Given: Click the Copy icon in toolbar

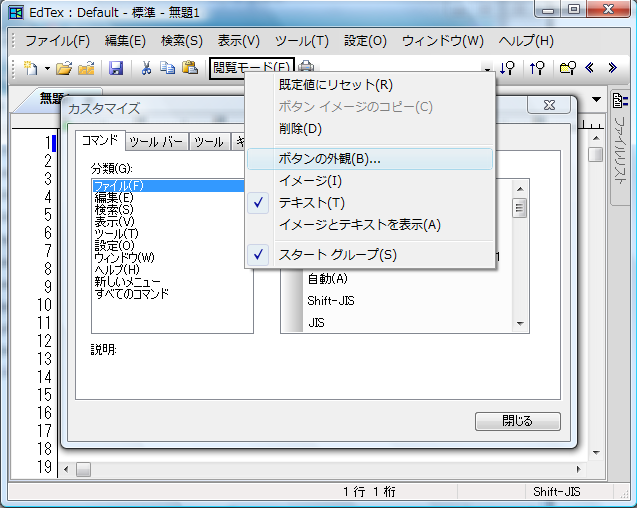Looking at the screenshot, I should 167,68.
